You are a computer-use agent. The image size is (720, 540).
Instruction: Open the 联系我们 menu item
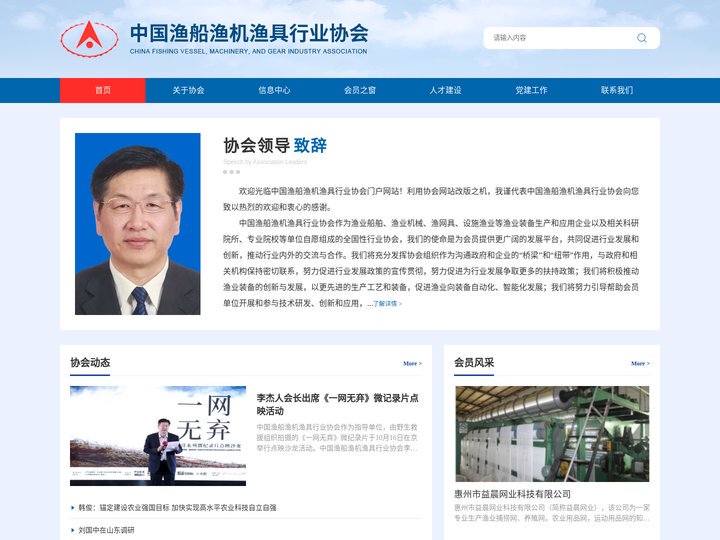click(x=617, y=90)
